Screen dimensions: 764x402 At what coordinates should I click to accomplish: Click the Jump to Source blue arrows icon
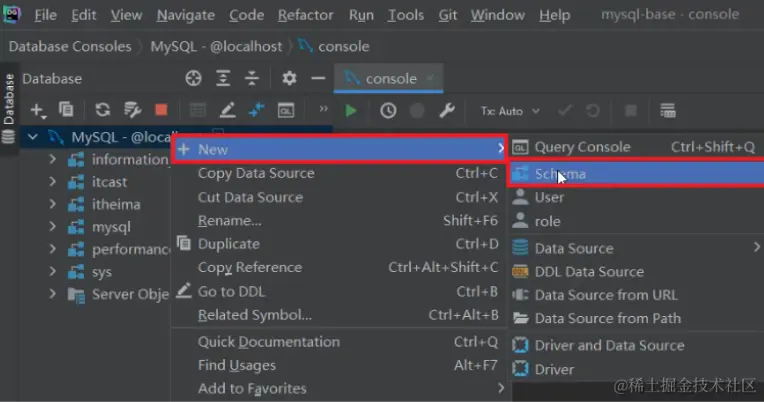click(x=256, y=110)
